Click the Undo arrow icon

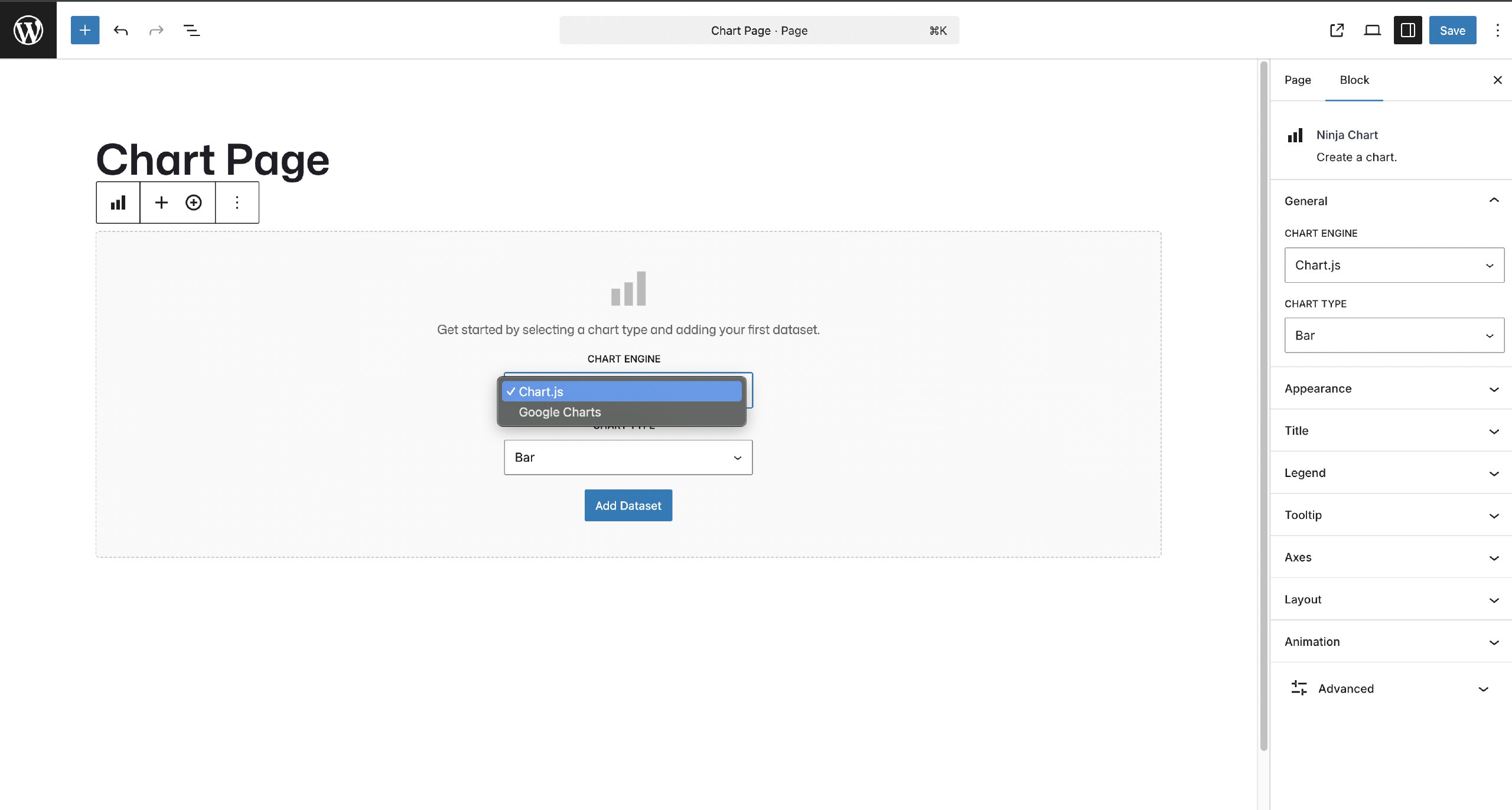(x=121, y=30)
